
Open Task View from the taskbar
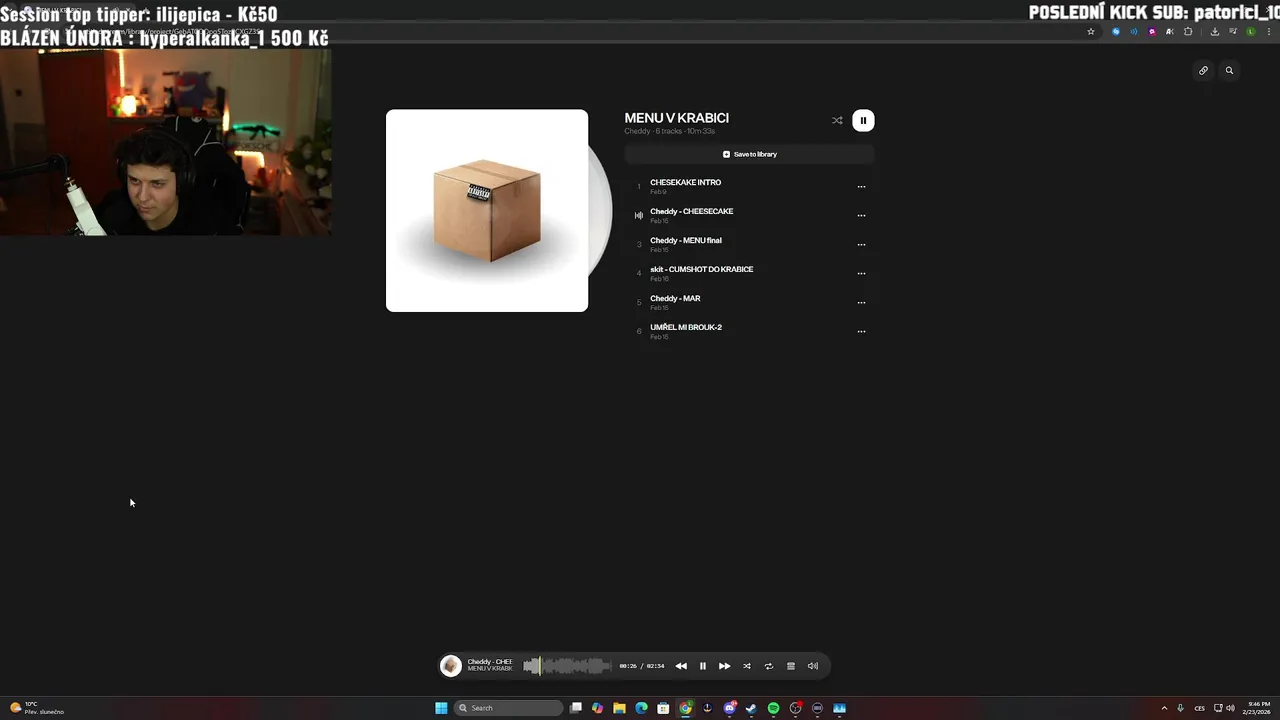576,708
